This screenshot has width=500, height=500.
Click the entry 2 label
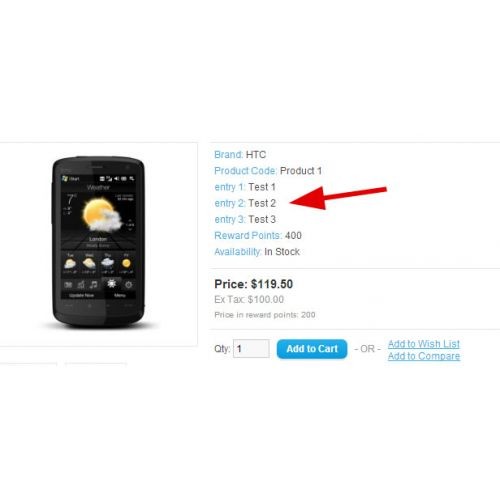click(x=230, y=203)
